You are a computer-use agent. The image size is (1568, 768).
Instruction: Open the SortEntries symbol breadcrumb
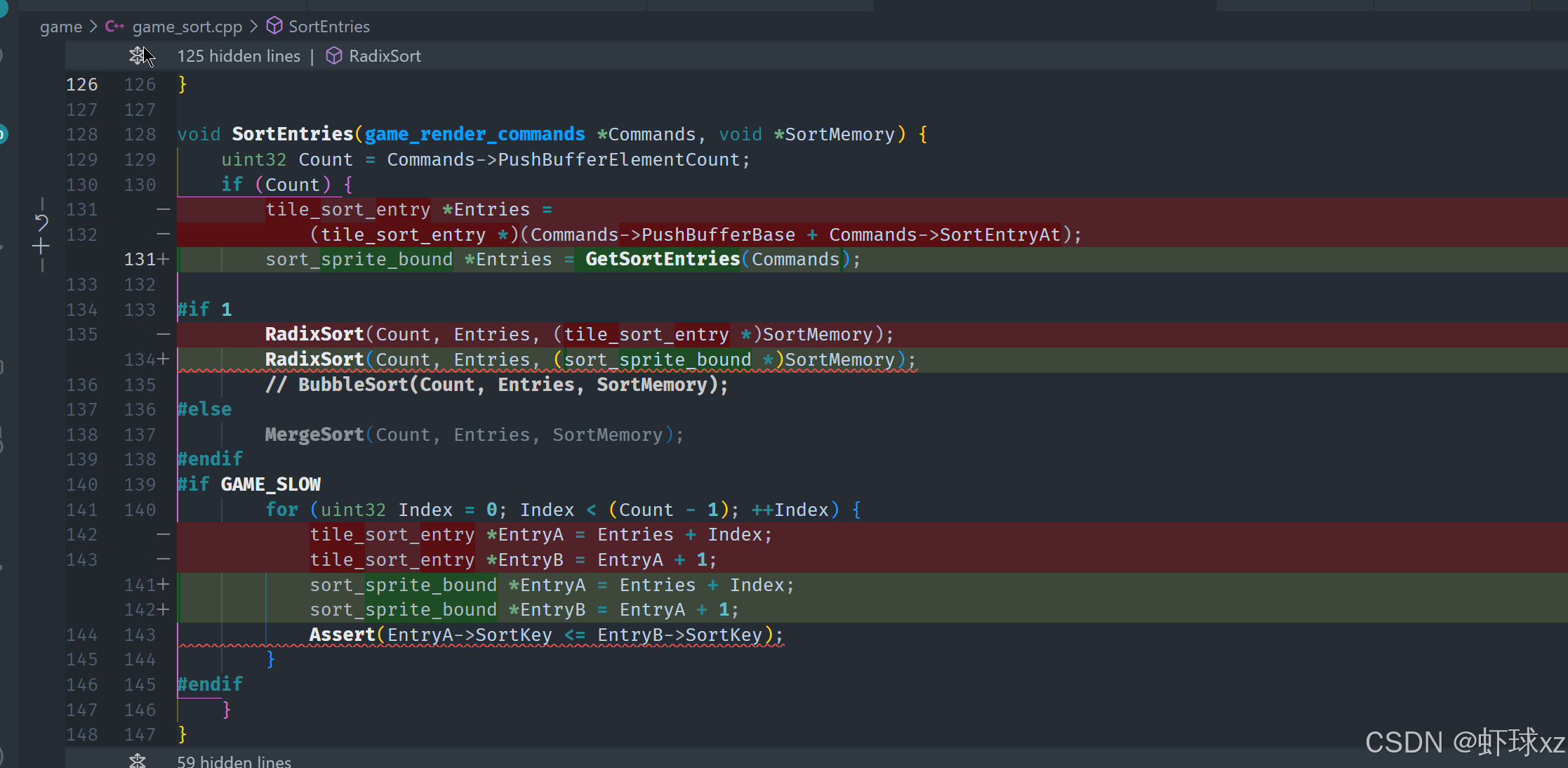[x=328, y=27]
